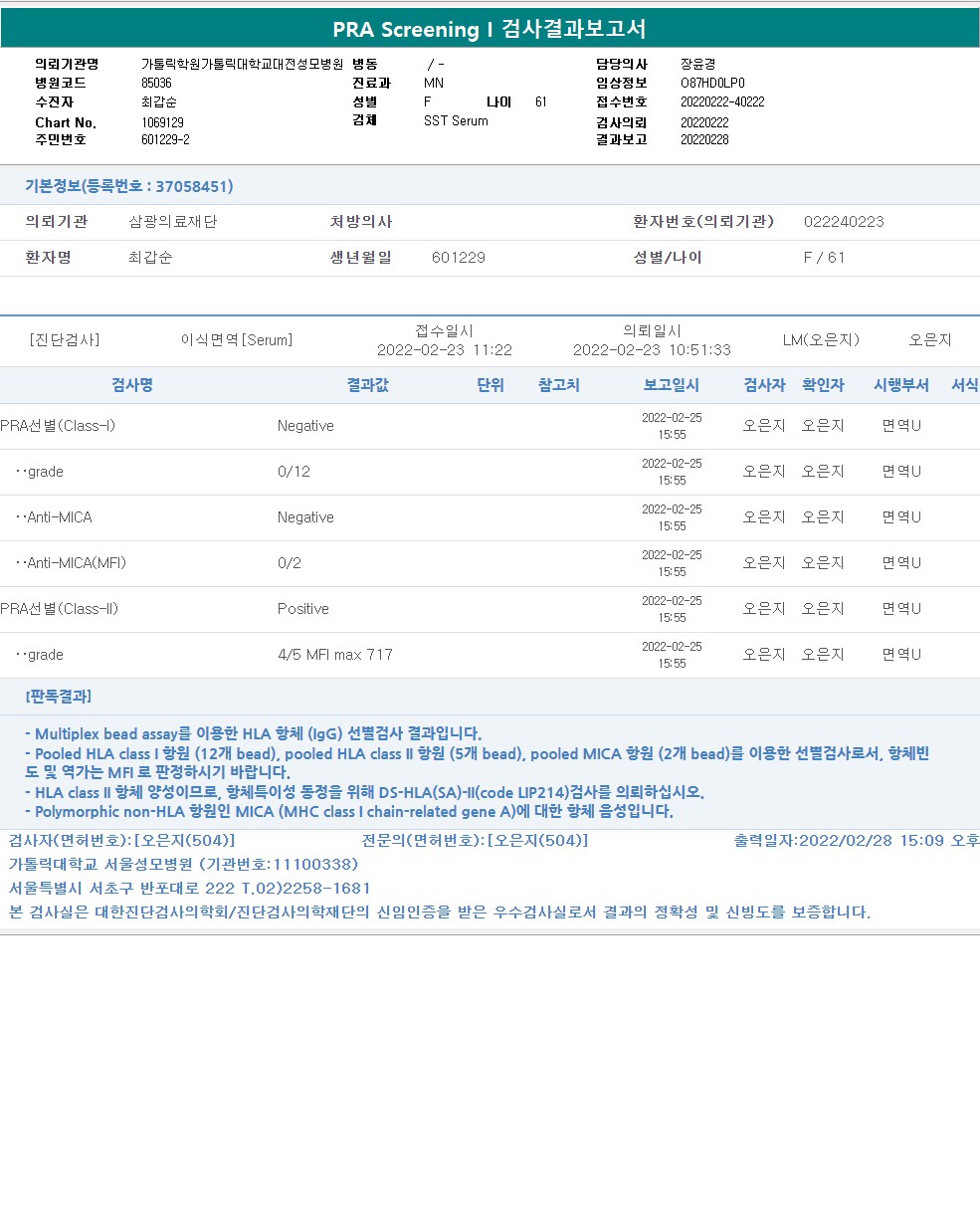Click patient number 022240223
980x1218 pixels.
(844, 222)
